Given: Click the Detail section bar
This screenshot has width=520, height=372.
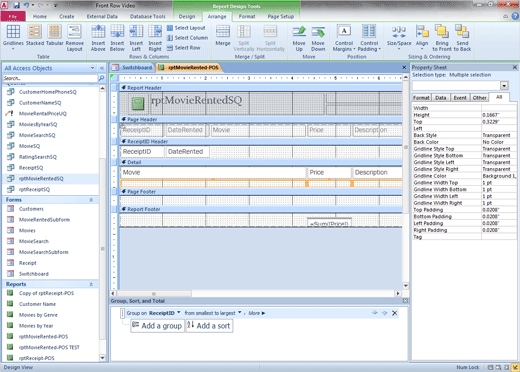Looking at the screenshot, I should point(261,162).
